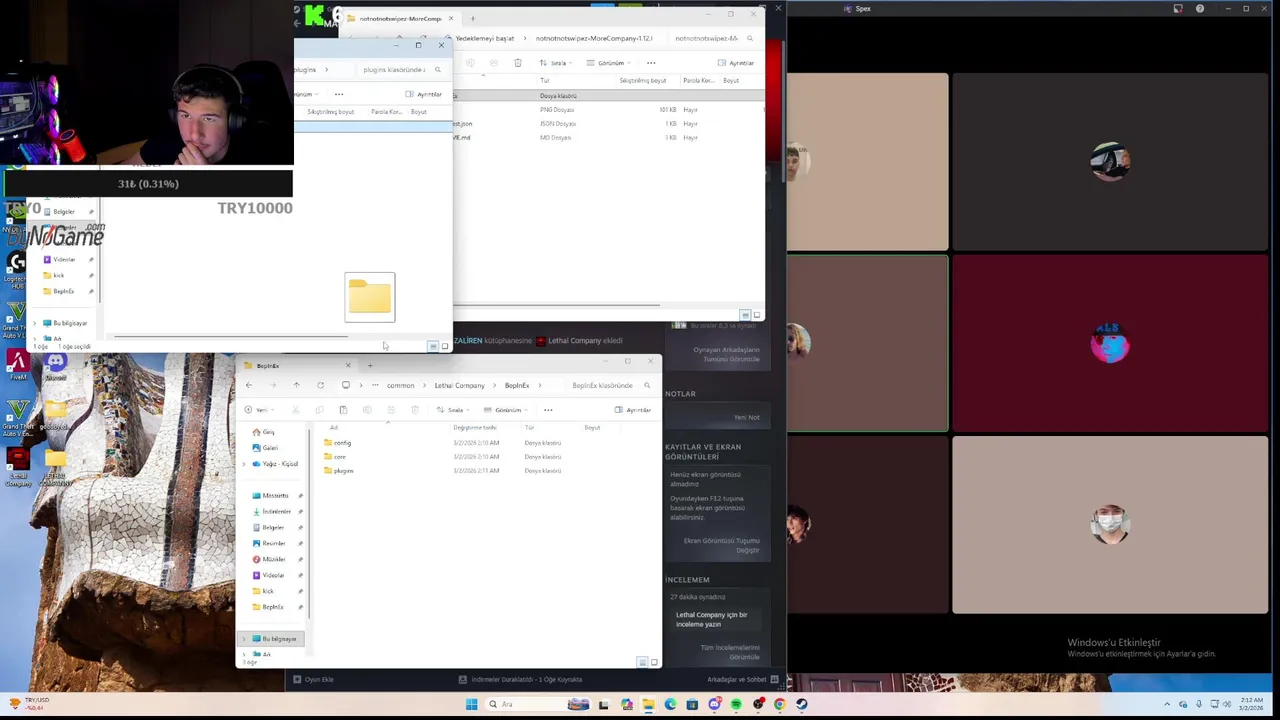Open Windows Start menu

click(471, 704)
